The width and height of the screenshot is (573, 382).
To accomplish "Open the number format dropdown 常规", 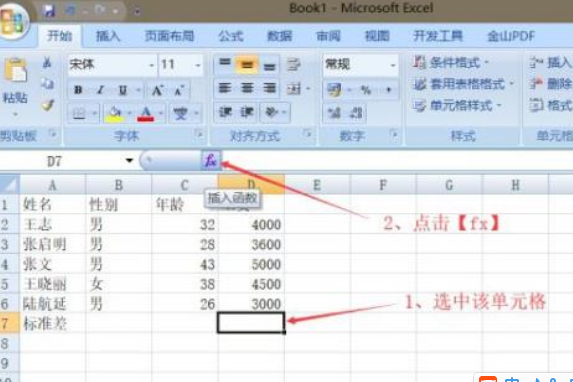I will pyautogui.click(x=393, y=65).
